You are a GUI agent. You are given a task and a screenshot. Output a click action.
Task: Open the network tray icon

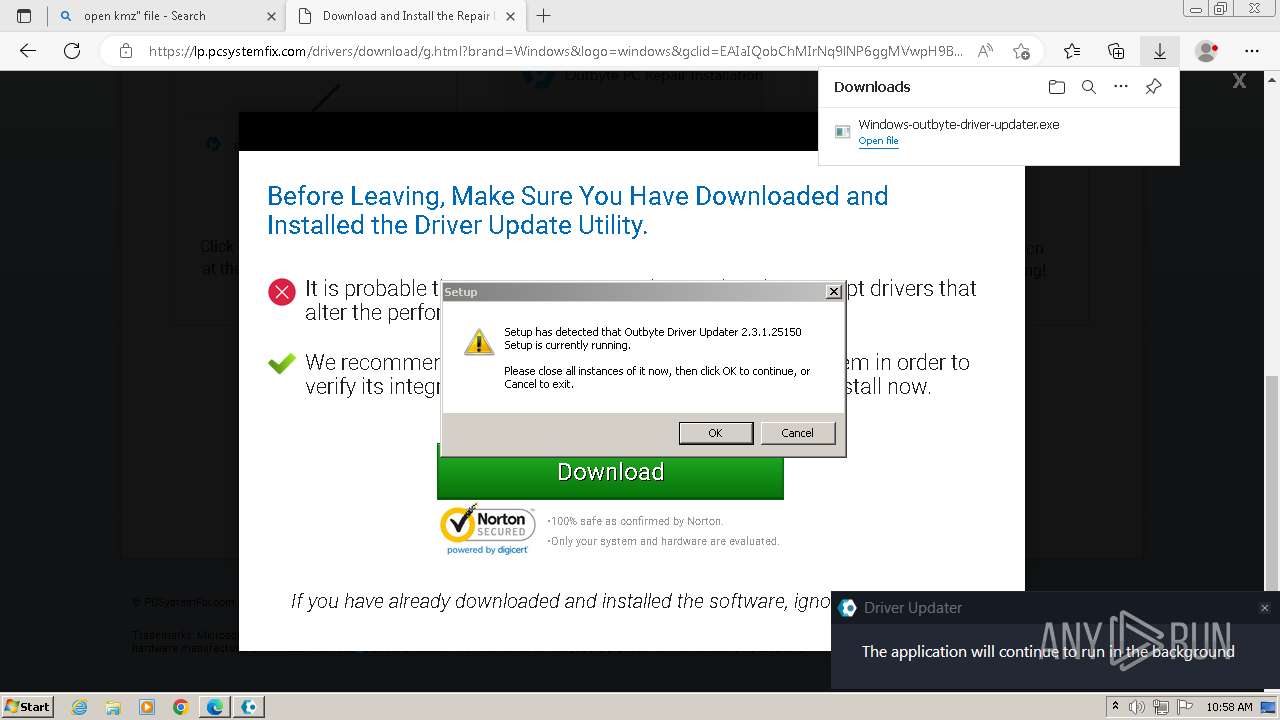(x=1160, y=707)
